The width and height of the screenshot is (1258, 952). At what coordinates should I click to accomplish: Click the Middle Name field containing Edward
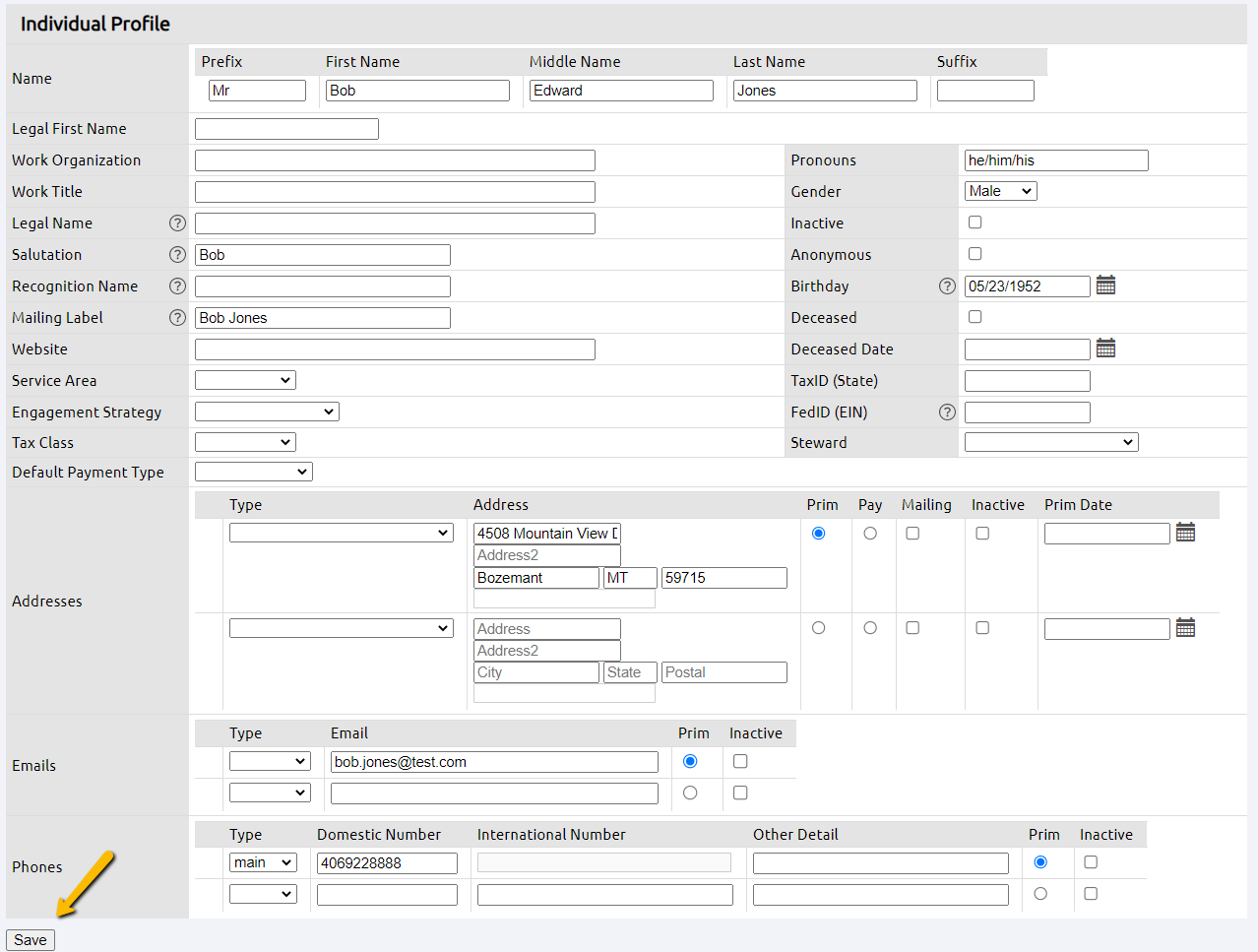(621, 91)
